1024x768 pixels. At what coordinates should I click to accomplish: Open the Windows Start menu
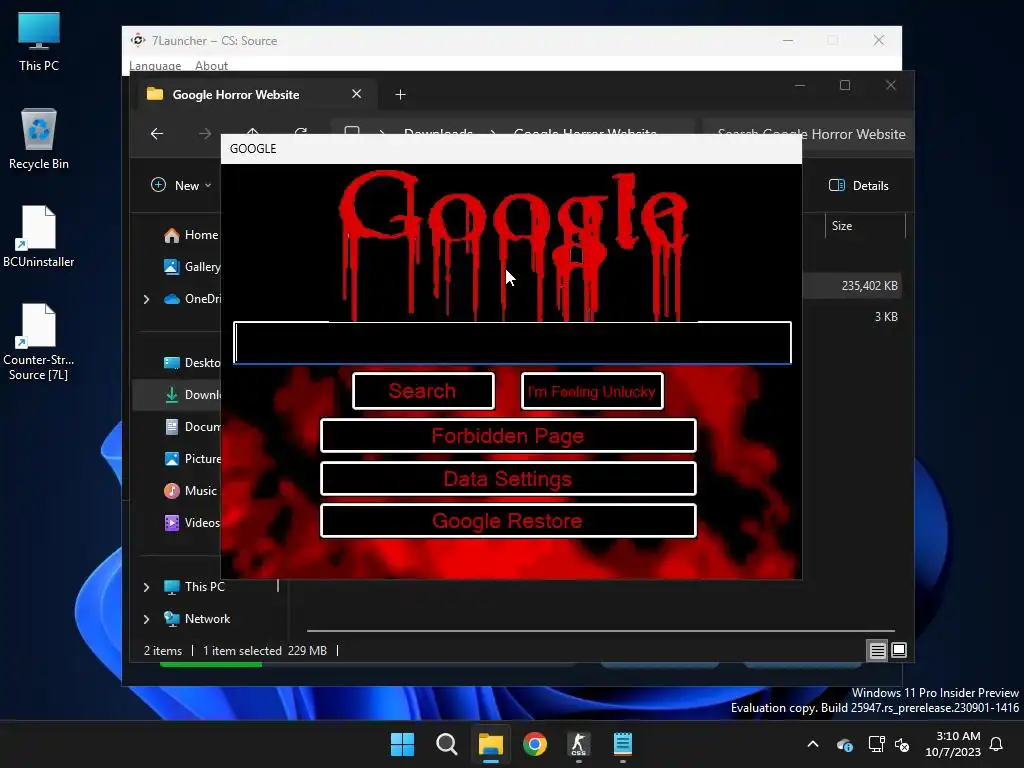point(402,744)
